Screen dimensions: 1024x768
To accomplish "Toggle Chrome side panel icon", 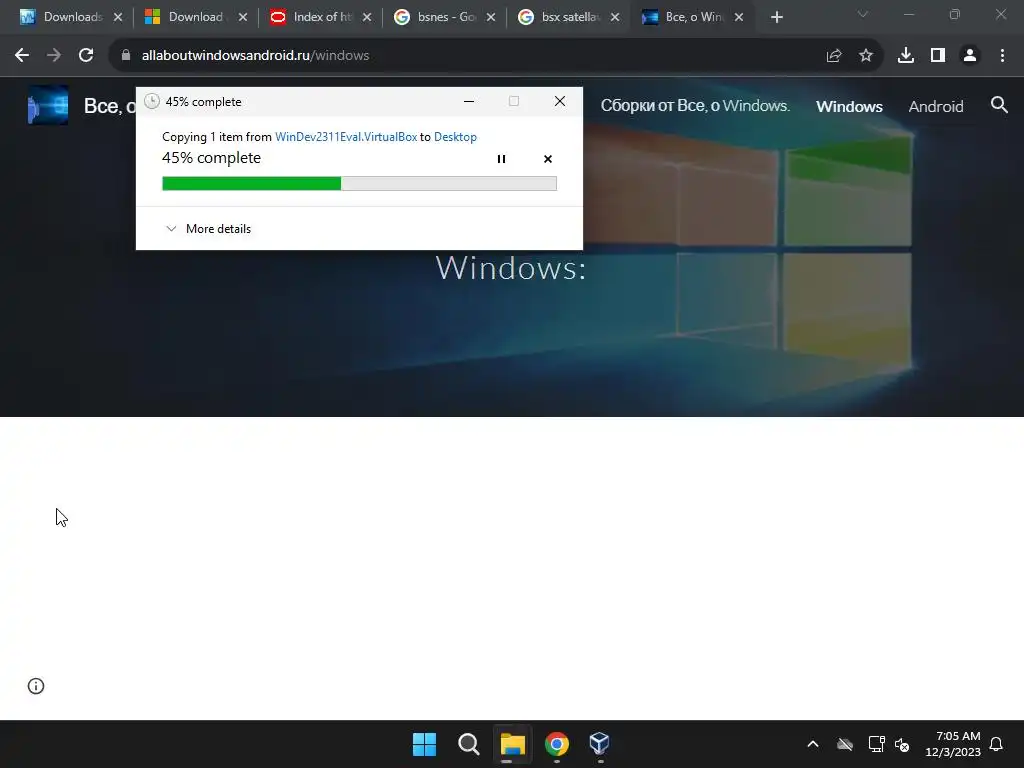I will coord(938,56).
